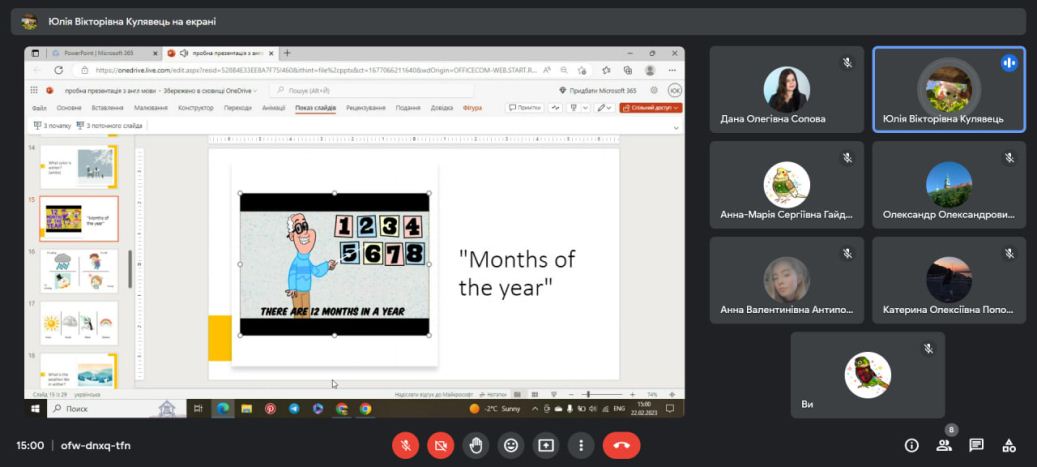Select slide 14 thumbnail
Screen dimensions: 1037x467
click(78, 167)
